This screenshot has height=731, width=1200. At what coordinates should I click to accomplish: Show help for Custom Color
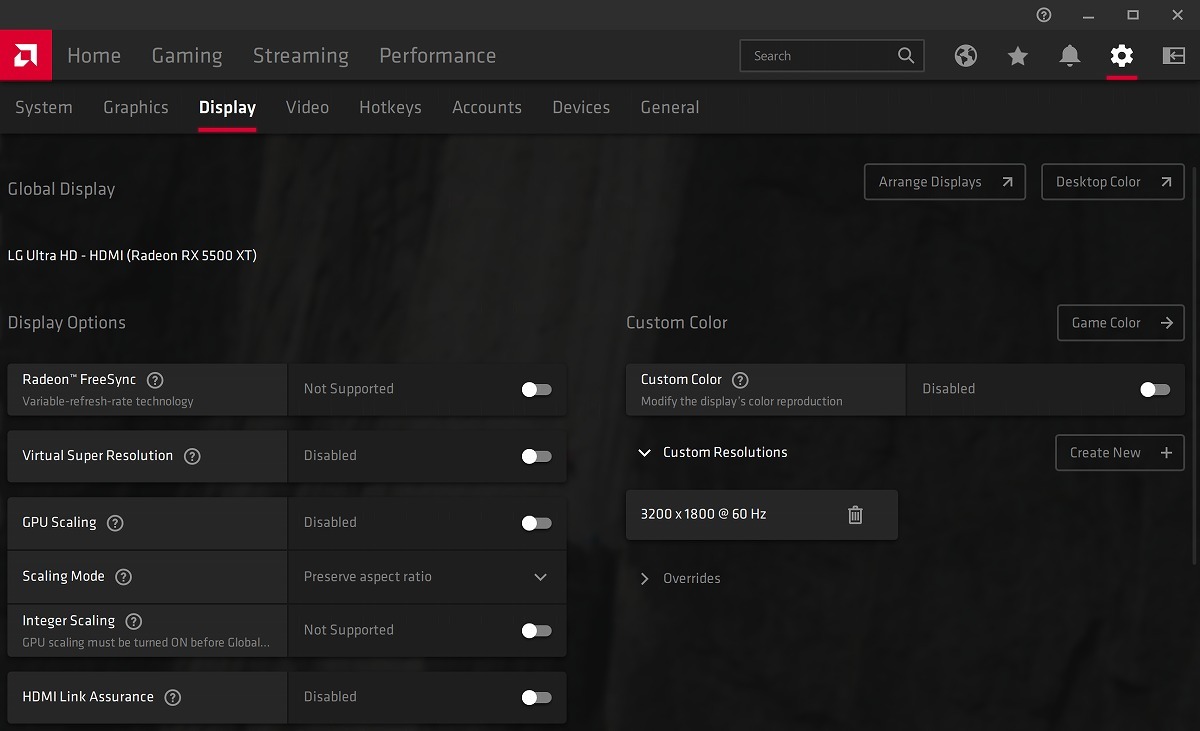(x=740, y=380)
